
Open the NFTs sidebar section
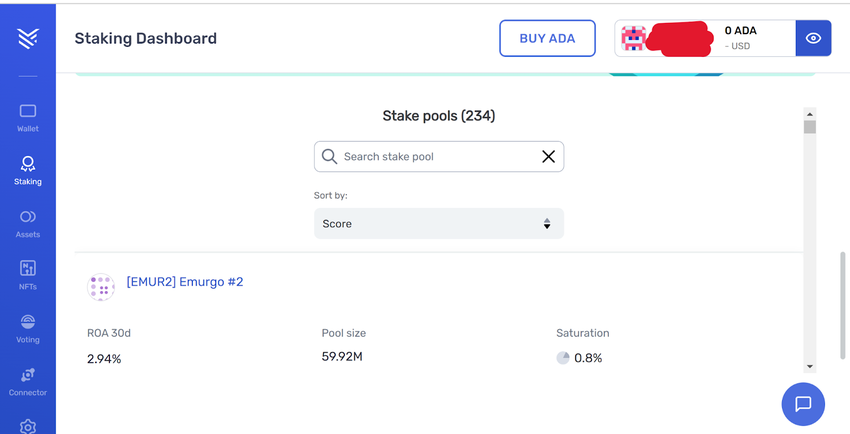click(28, 274)
